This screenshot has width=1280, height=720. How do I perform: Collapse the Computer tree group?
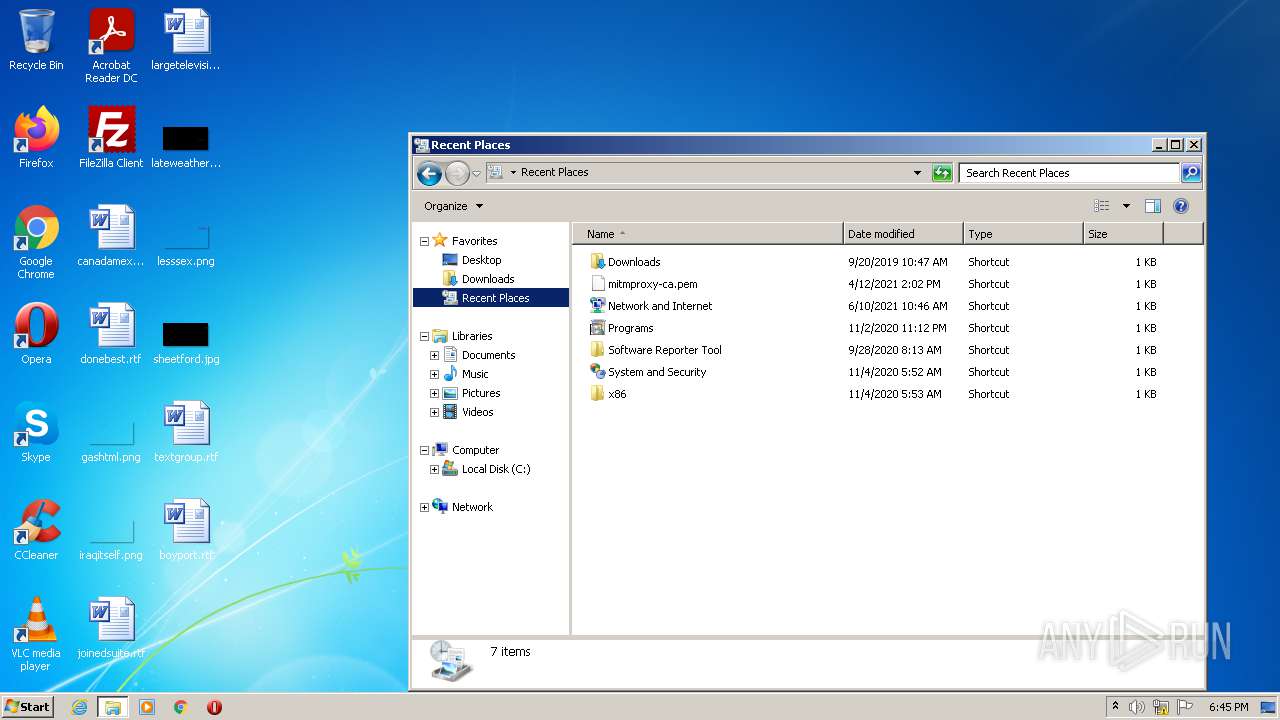tap(424, 451)
